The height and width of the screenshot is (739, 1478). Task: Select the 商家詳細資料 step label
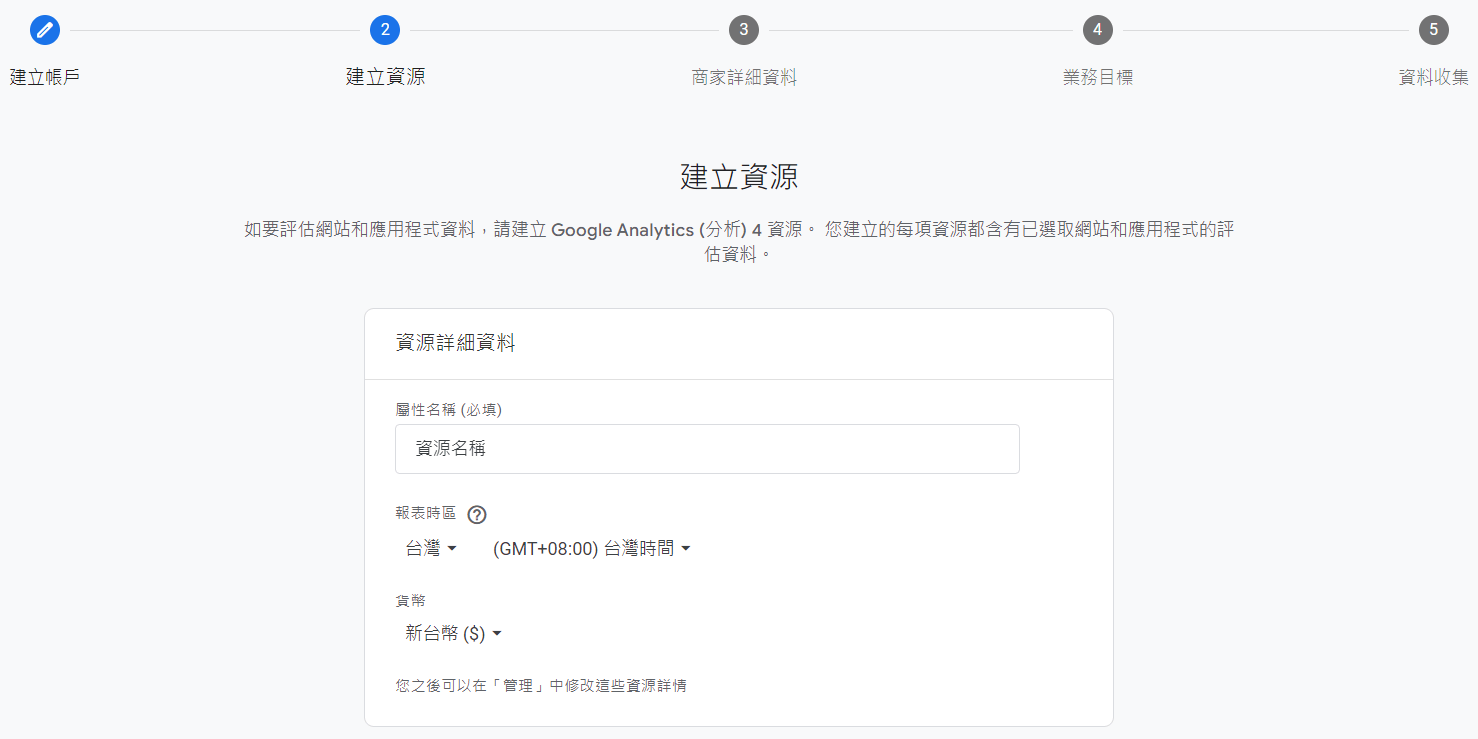click(744, 78)
